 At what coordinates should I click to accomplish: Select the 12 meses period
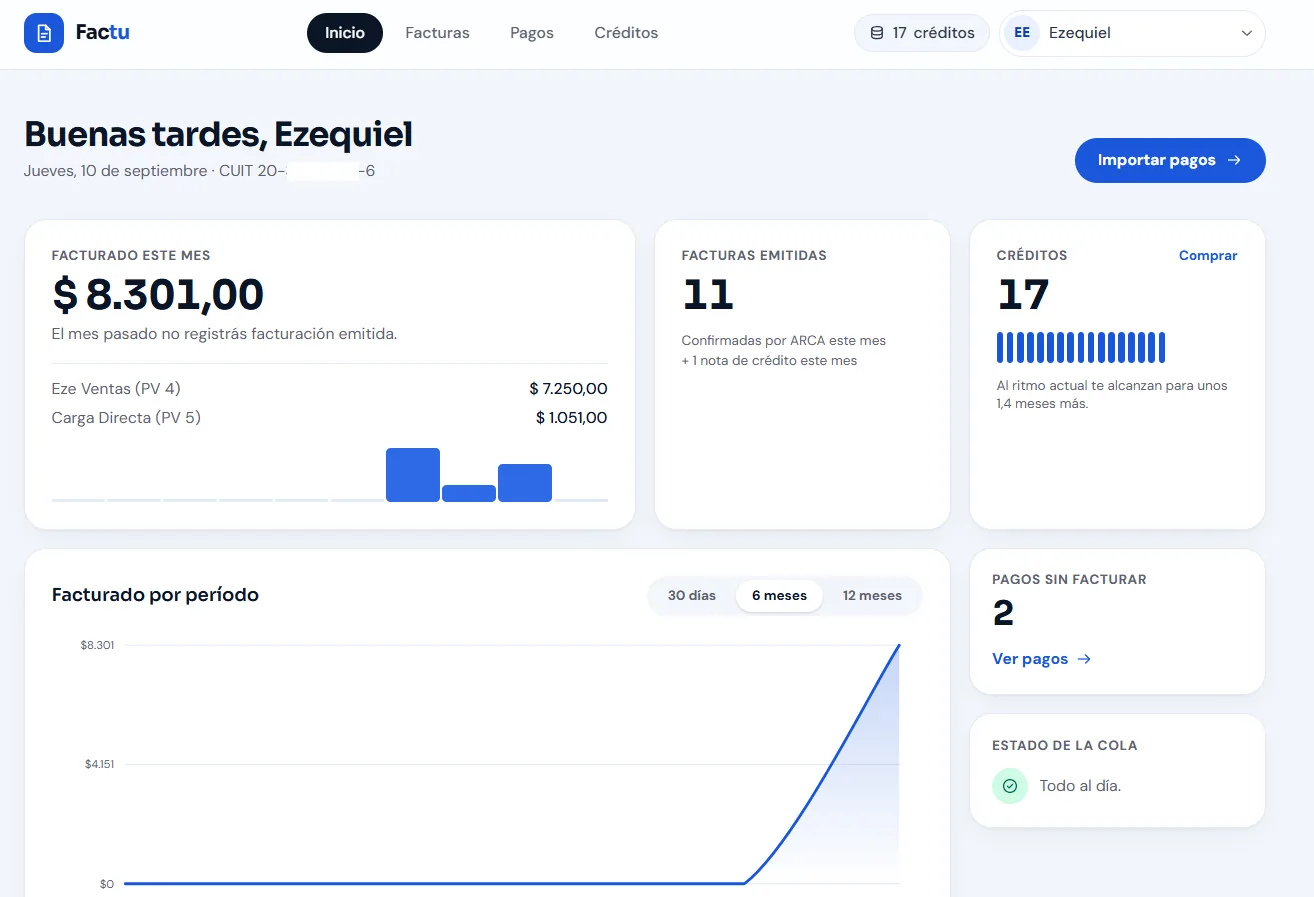pyautogui.click(x=872, y=596)
